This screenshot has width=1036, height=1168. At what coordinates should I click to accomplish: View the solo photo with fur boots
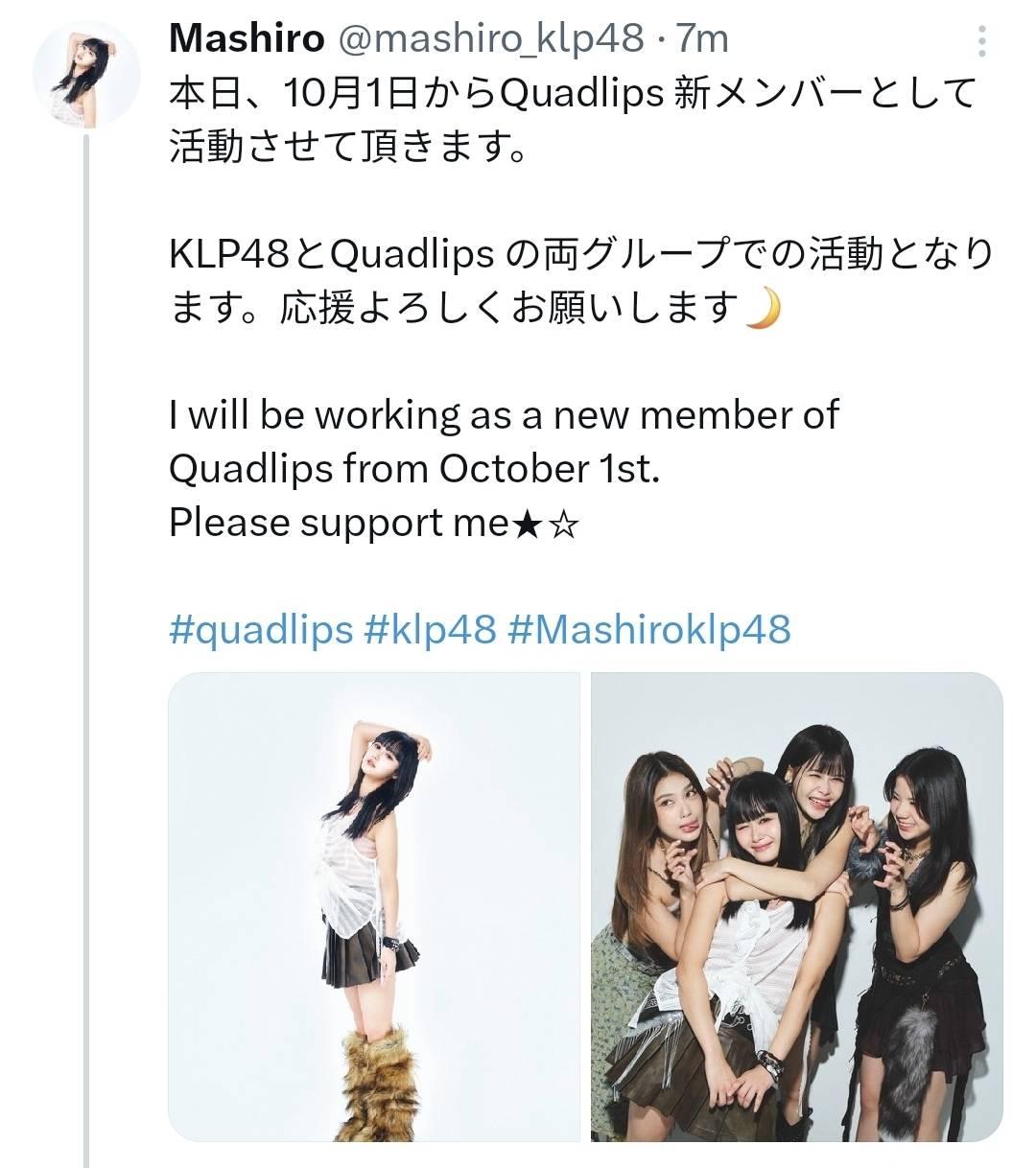[x=374, y=907]
